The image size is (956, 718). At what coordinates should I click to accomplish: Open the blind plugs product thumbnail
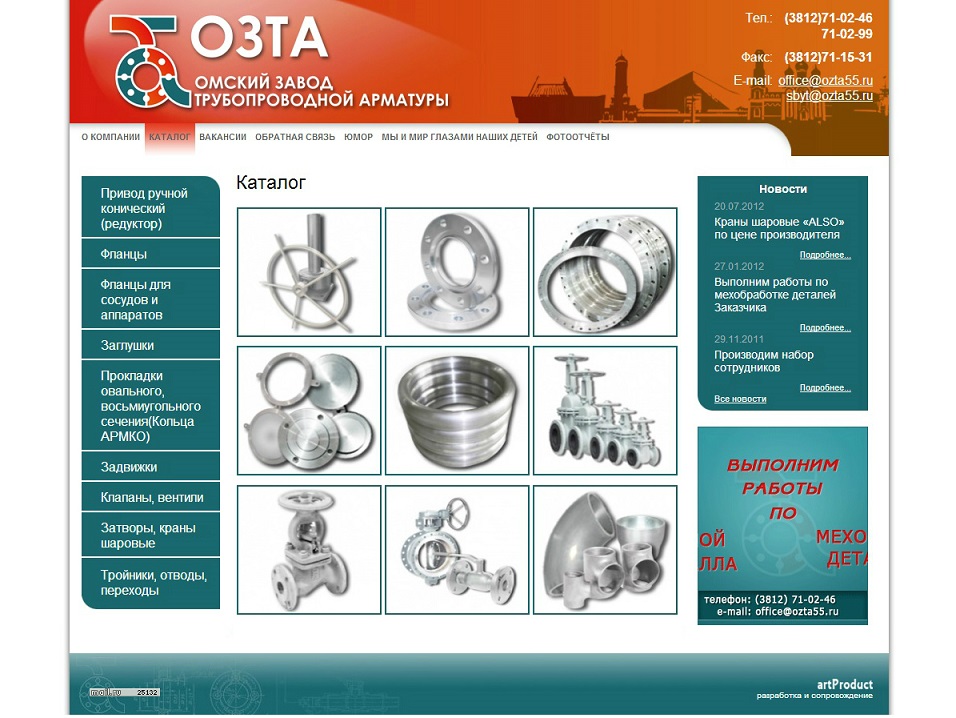tap(309, 411)
